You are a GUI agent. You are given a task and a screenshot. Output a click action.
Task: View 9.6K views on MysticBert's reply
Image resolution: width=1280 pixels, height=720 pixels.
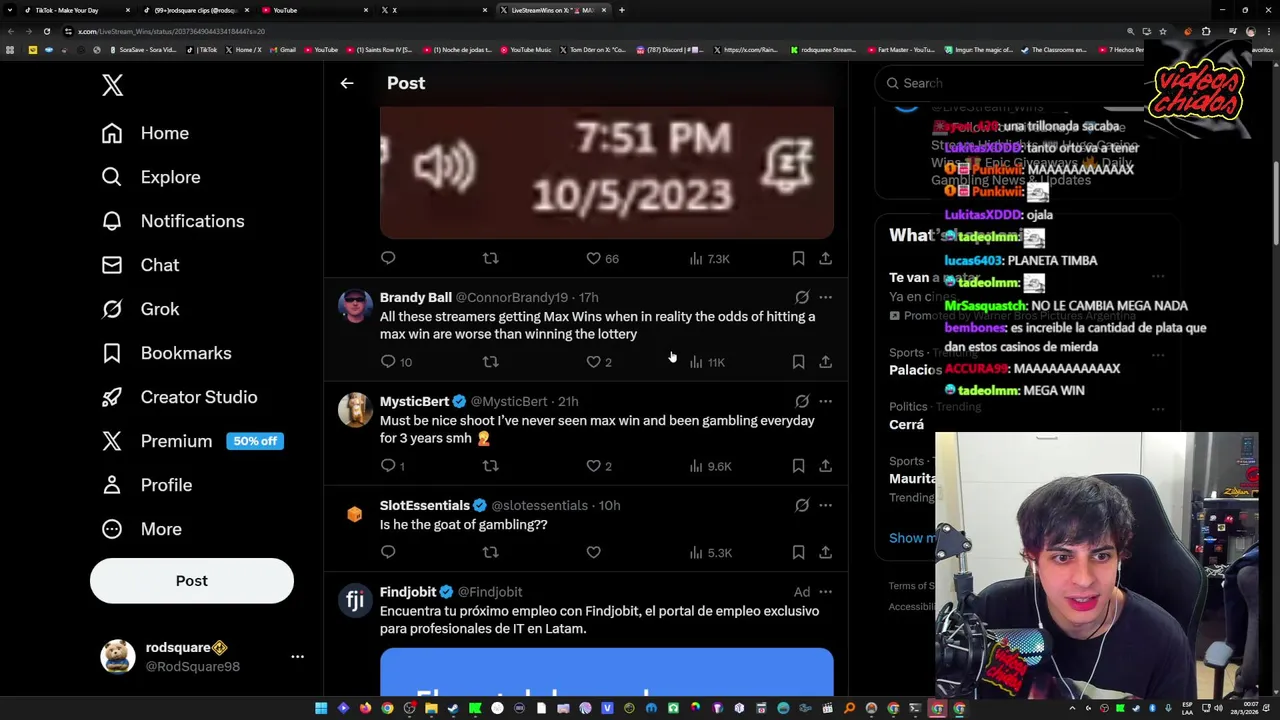click(710, 466)
